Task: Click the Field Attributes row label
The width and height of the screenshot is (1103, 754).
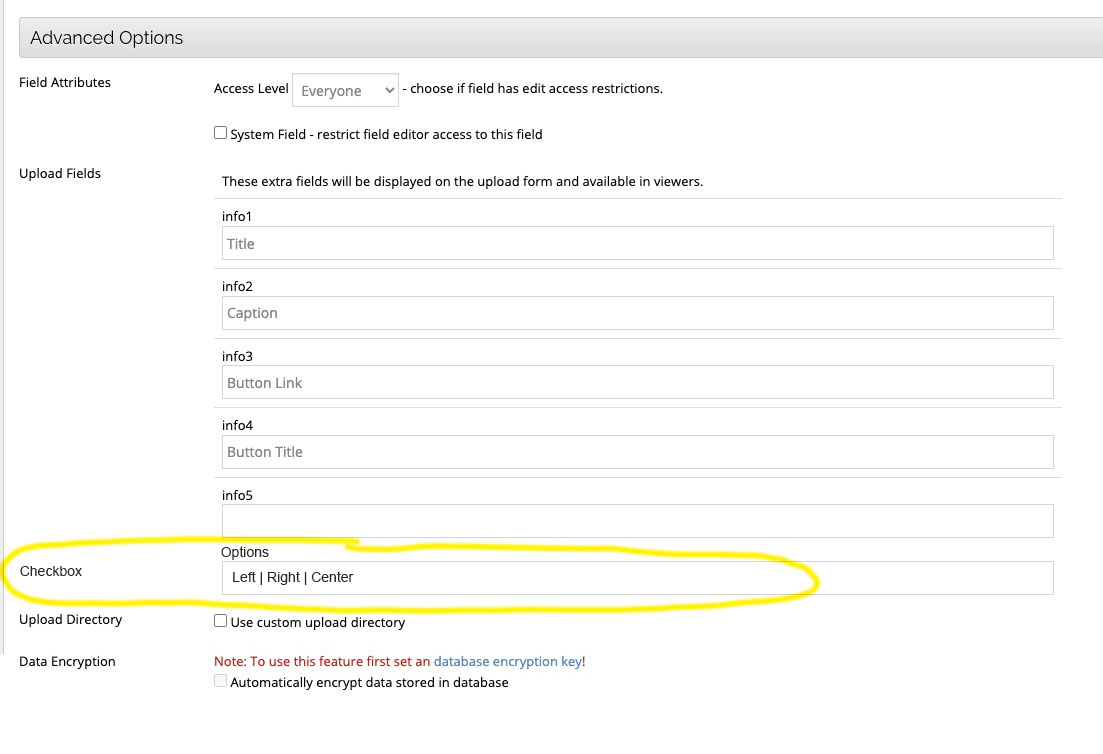Action: 65,82
